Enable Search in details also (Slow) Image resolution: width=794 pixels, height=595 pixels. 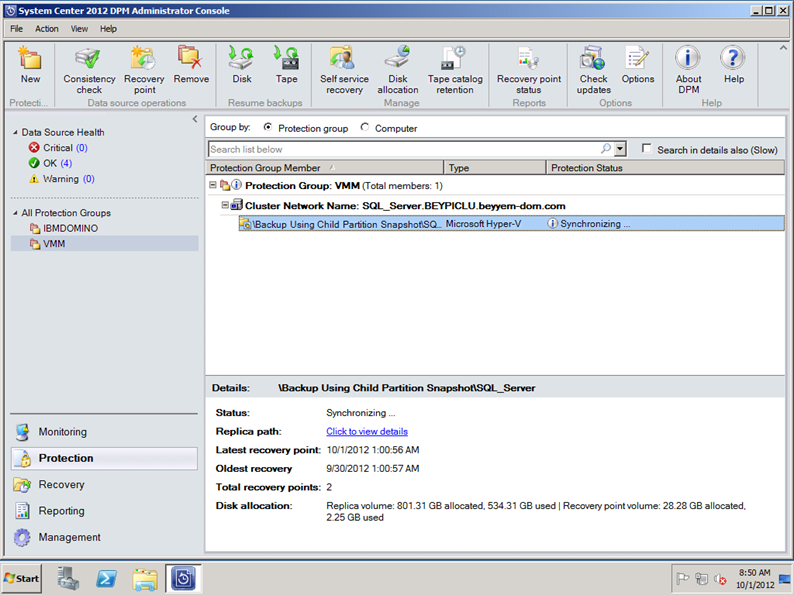click(646, 148)
